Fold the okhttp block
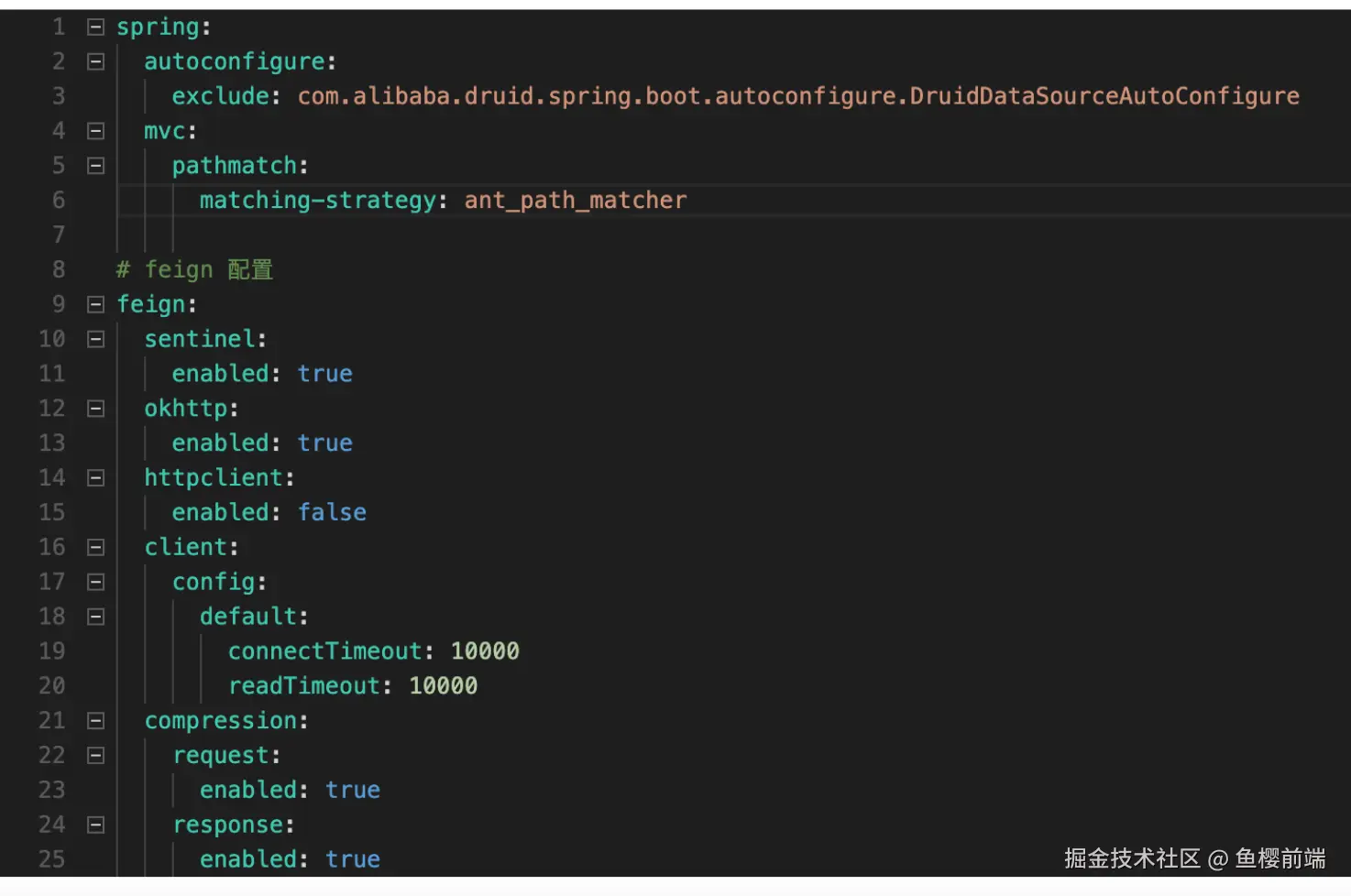The image size is (1351, 896). pyautogui.click(x=95, y=409)
